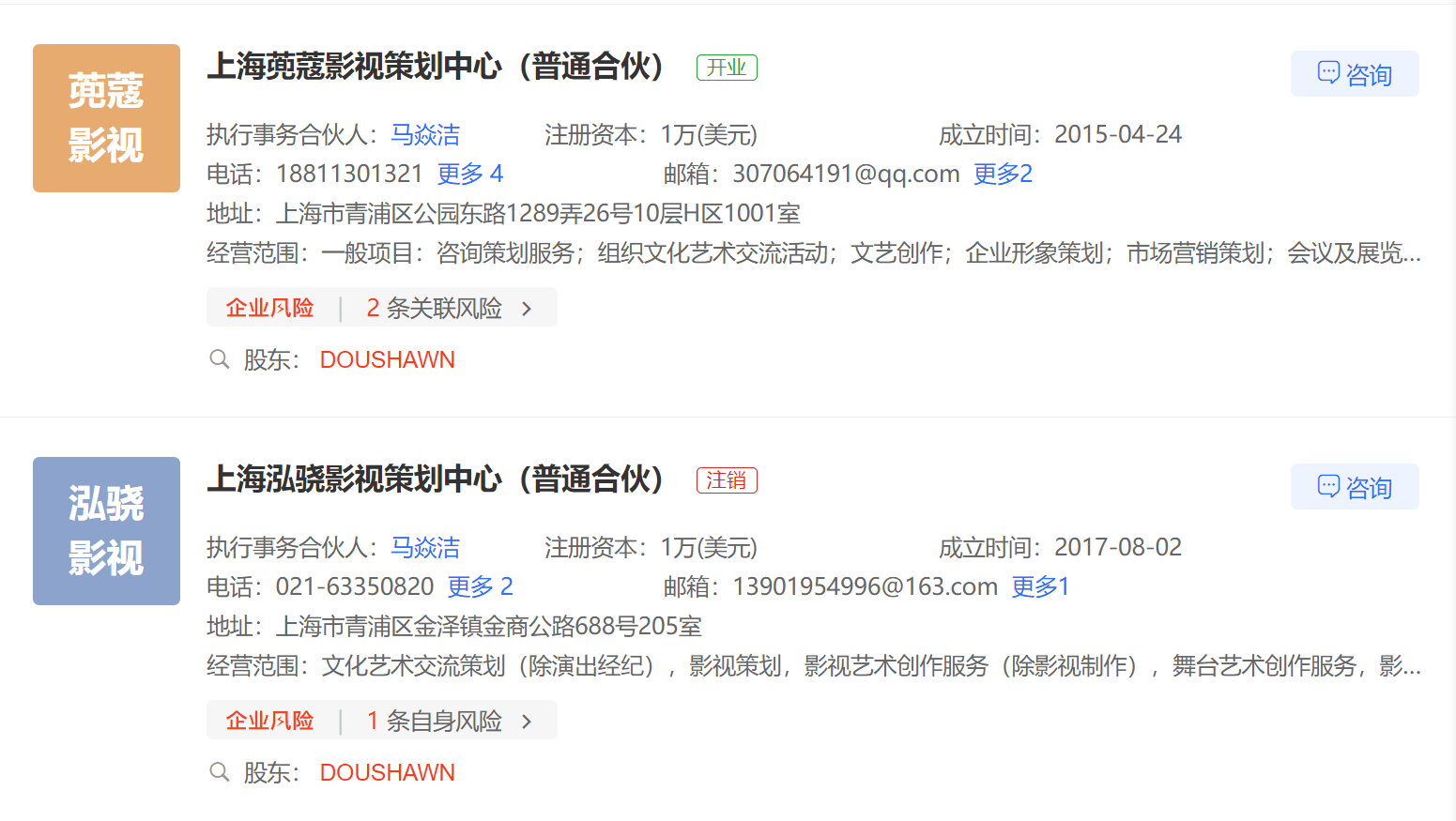Click 咨询 button for 泓骁影视
This screenshot has height=821, width=1456.
coord(1354,487)
